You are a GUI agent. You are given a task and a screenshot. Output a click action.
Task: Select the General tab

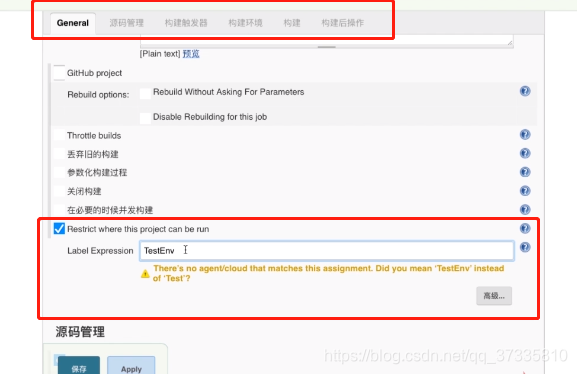click(73, 23)
